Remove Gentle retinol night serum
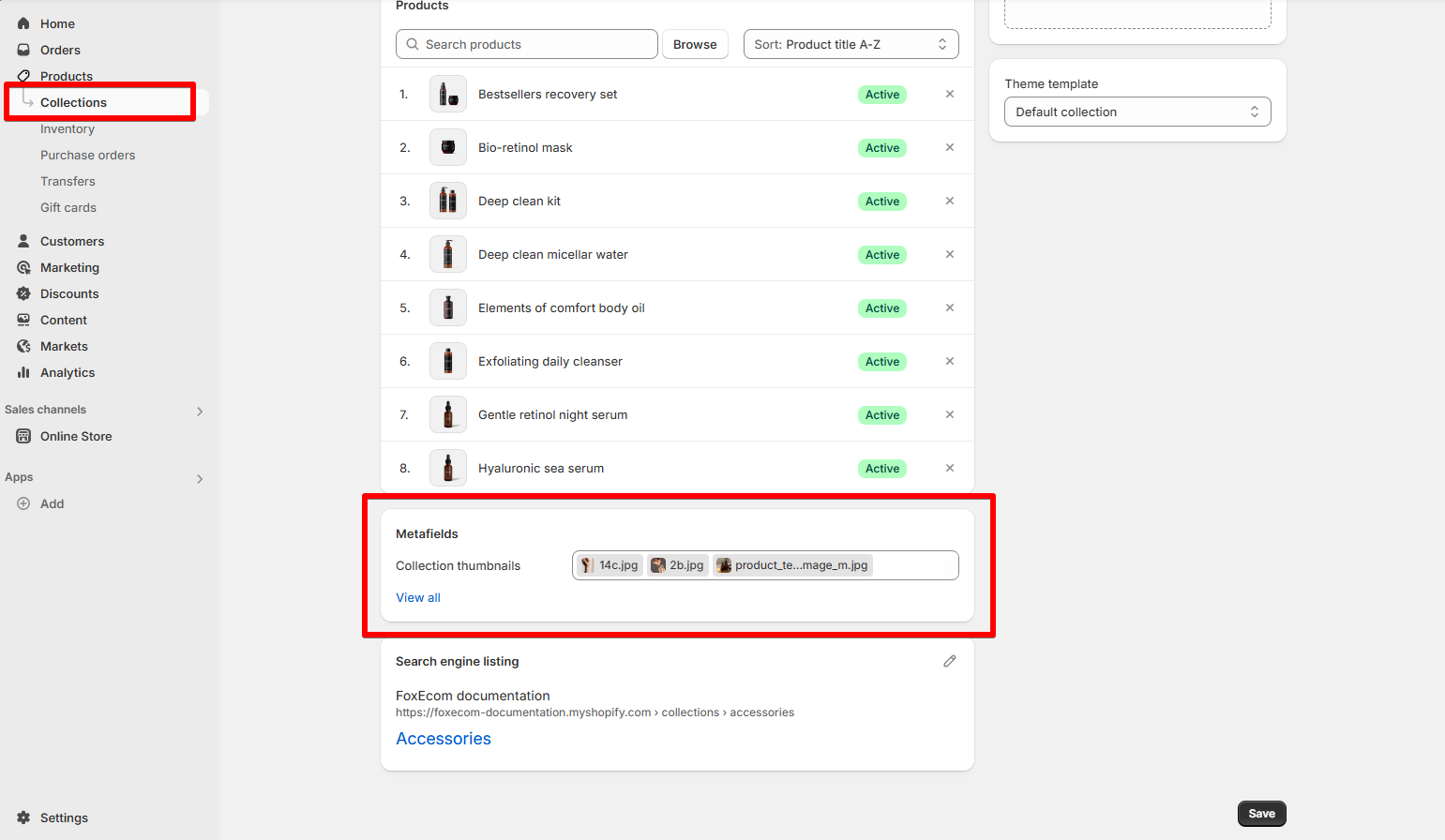 tap(950, 414)
